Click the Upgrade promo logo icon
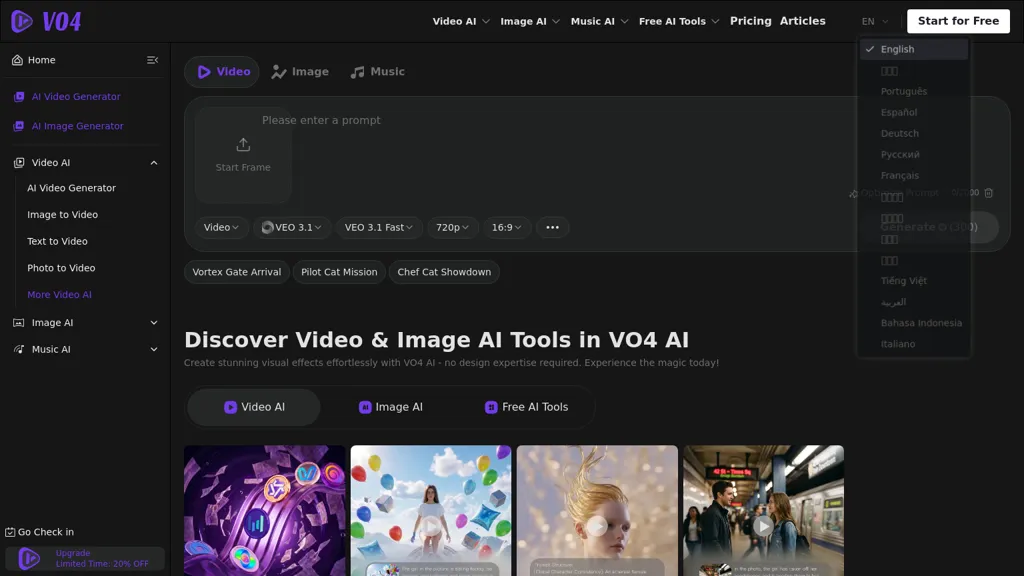Image resolution: width=1024 pixels, height=576 pixels. [29, 559]
